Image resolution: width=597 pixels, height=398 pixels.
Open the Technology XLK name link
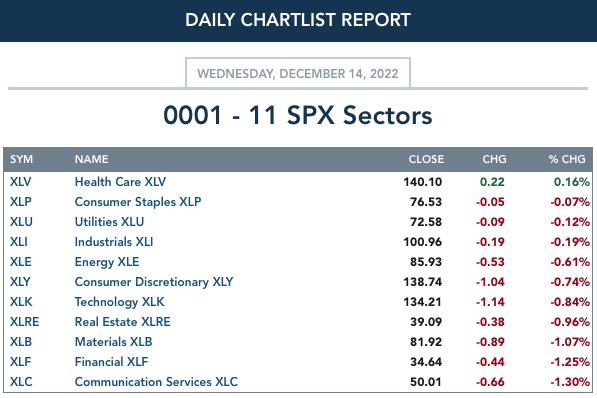(x=120, y=302)
